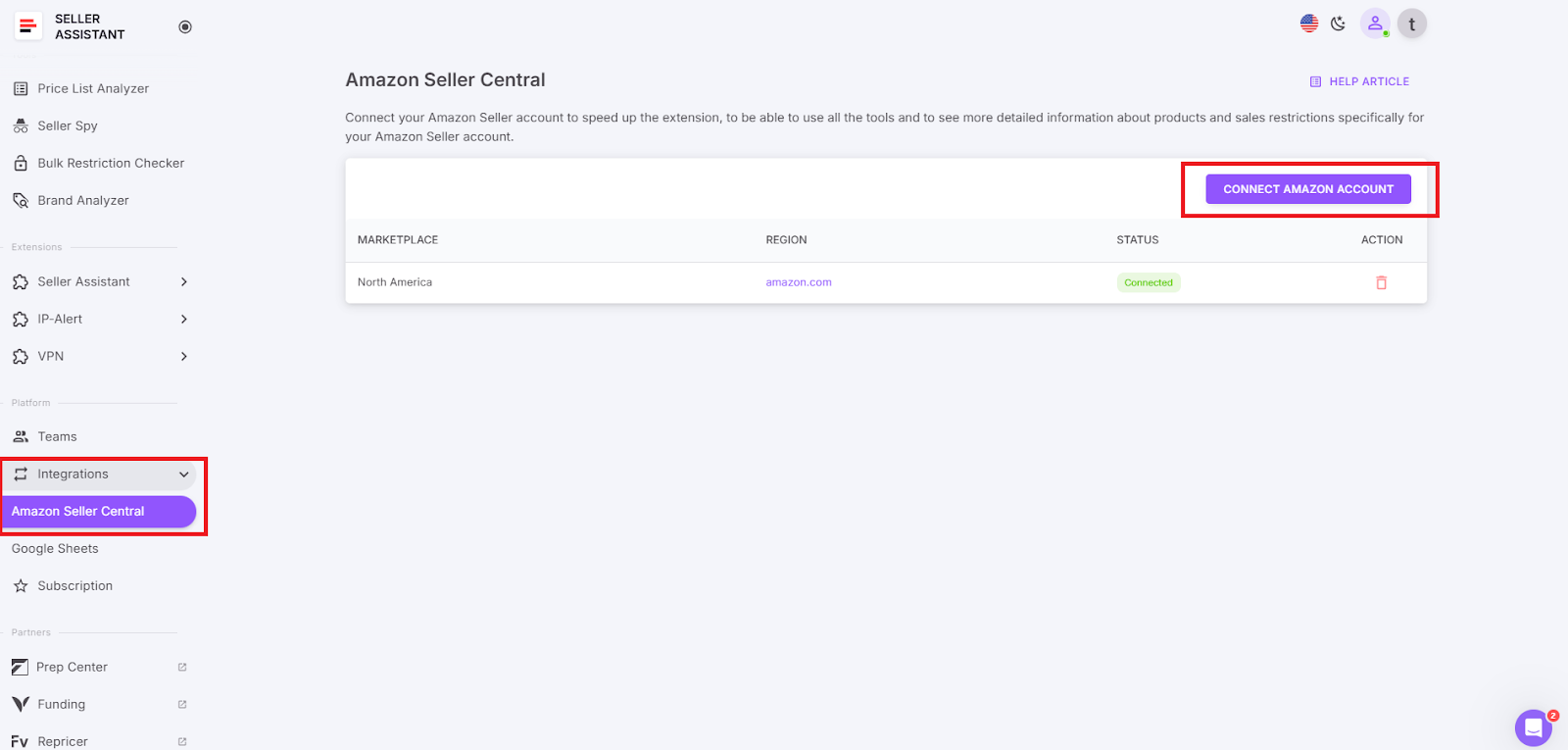Select the Amazon Seller Central menu item
Screen dimensions: 1568x750
click(77, 511)
